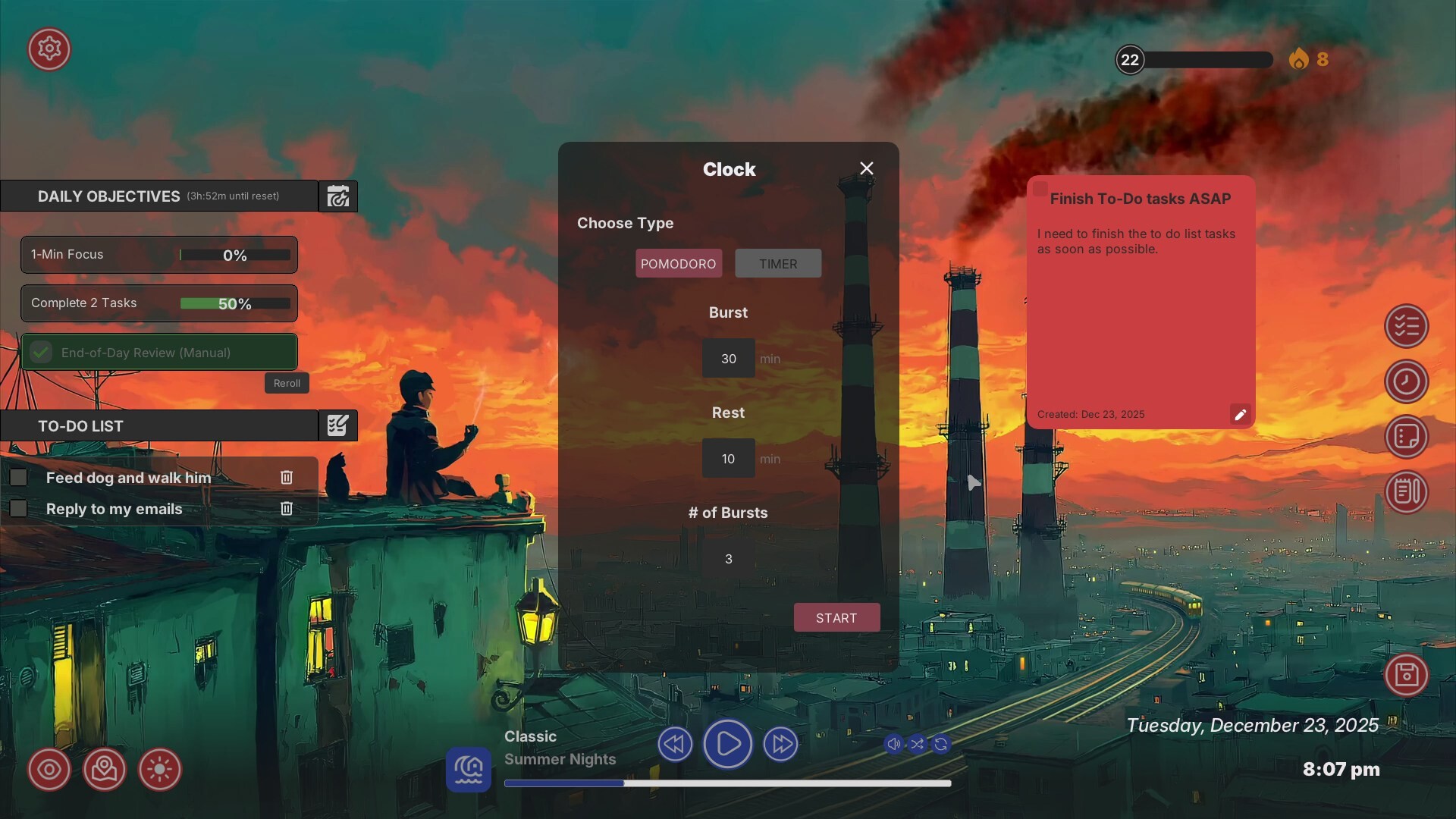Click the edit icon next to TO-DO LIST

click(337, 425)
